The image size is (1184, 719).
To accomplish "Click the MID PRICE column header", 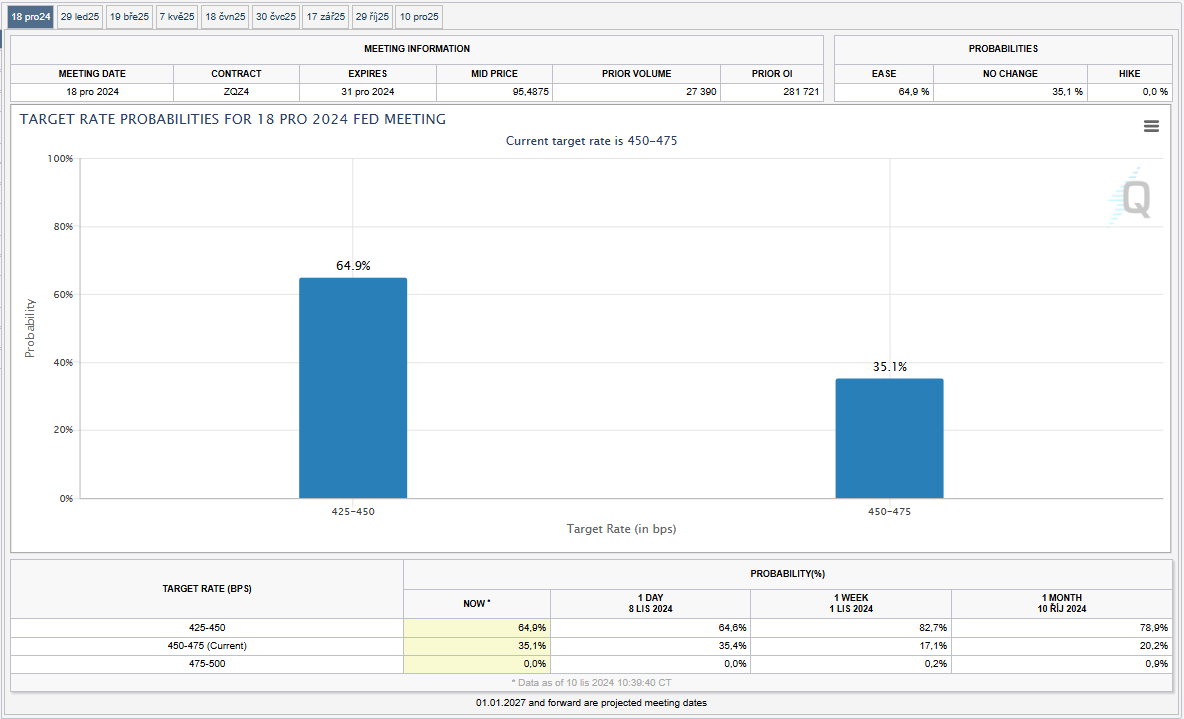I will pyautogui.click(x=495, y=74).
